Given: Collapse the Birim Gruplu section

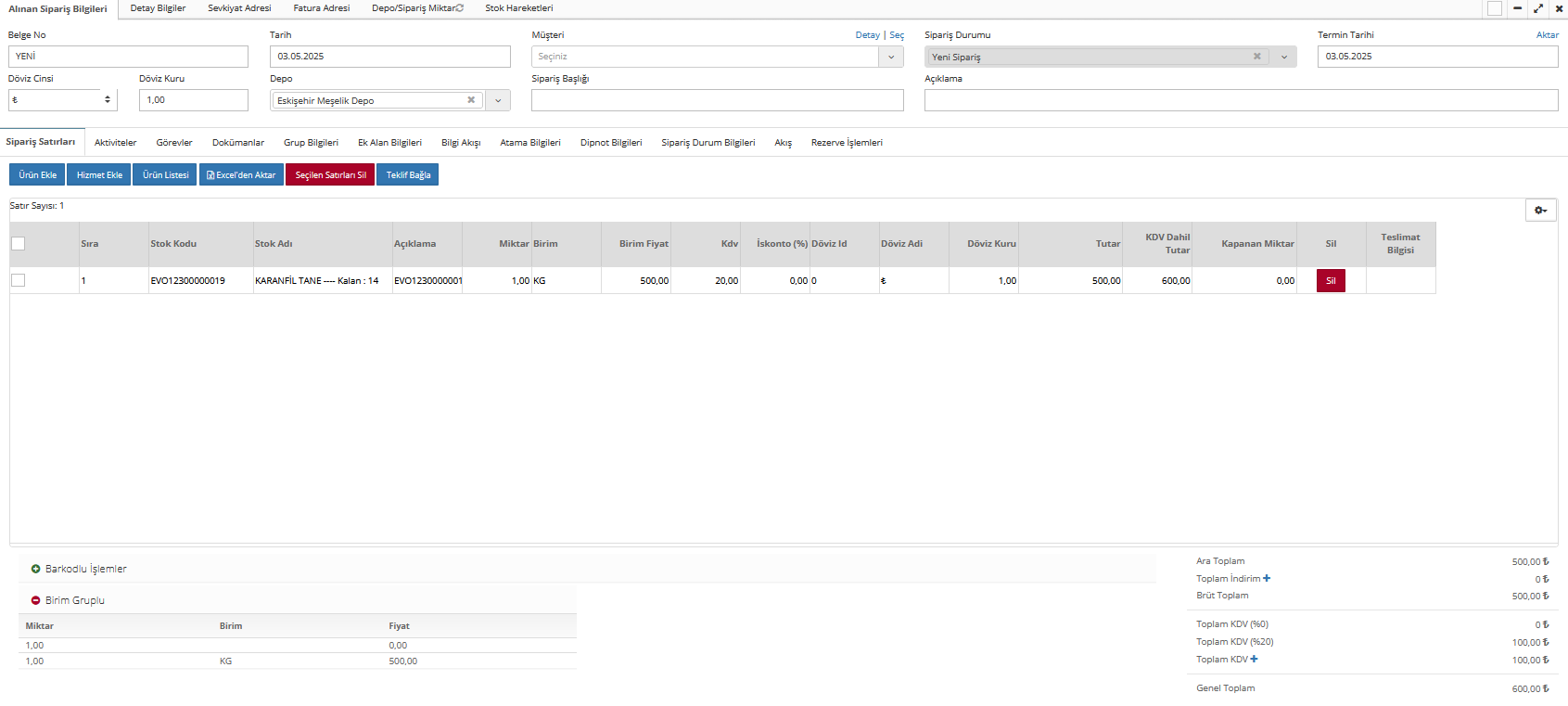Looking at the screenshot, I should tap(36, 600).
